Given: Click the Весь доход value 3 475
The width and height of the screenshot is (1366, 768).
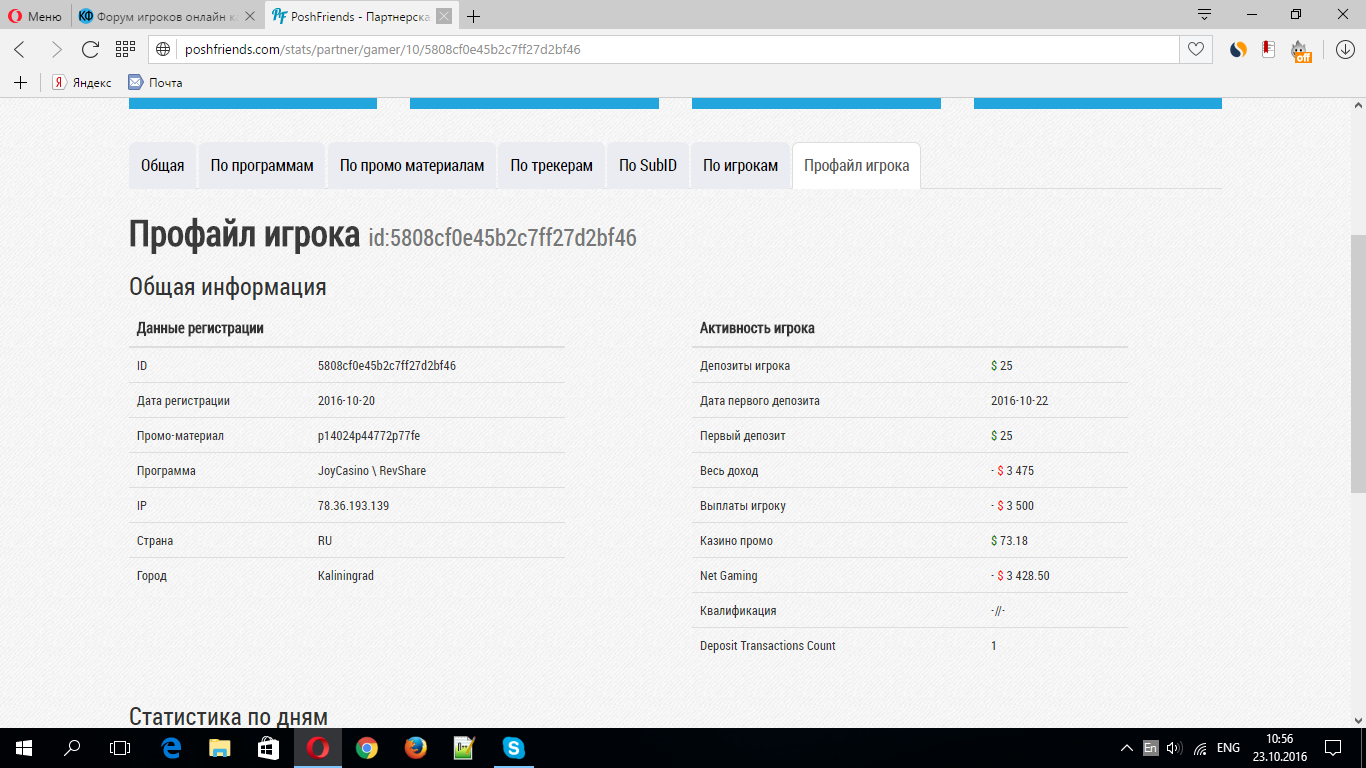Looking at the screenshot, I should tap(1012, 471).
